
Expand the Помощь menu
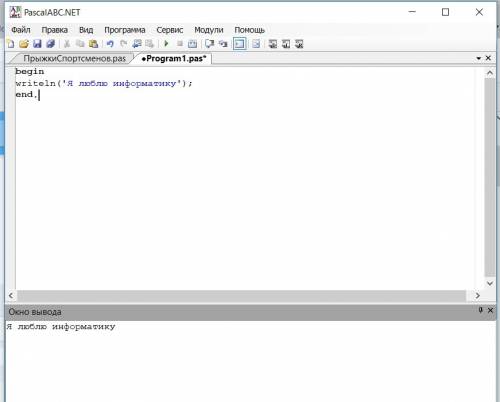[250, 30]
